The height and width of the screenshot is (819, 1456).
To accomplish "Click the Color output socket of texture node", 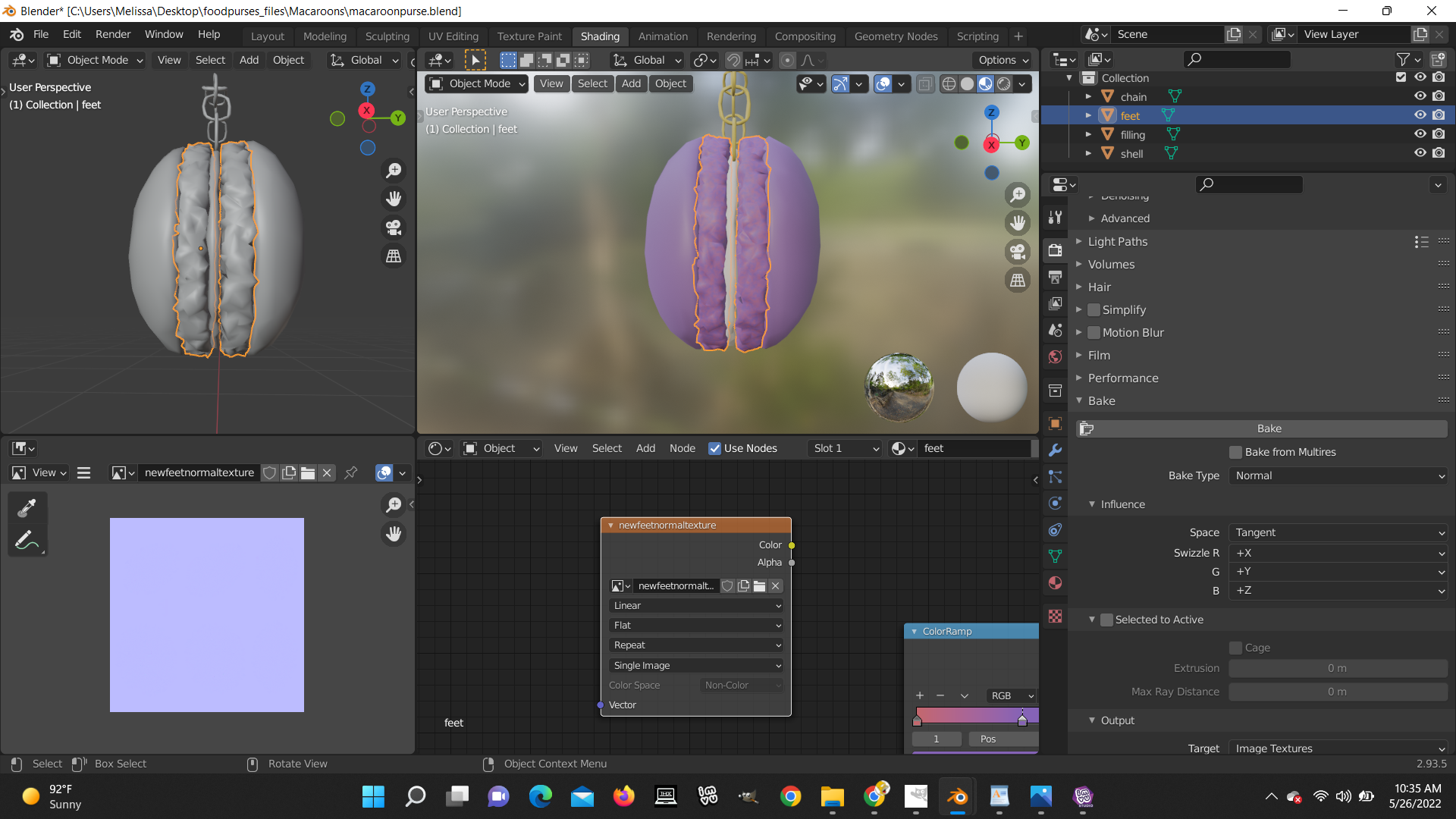I will 792,545.
